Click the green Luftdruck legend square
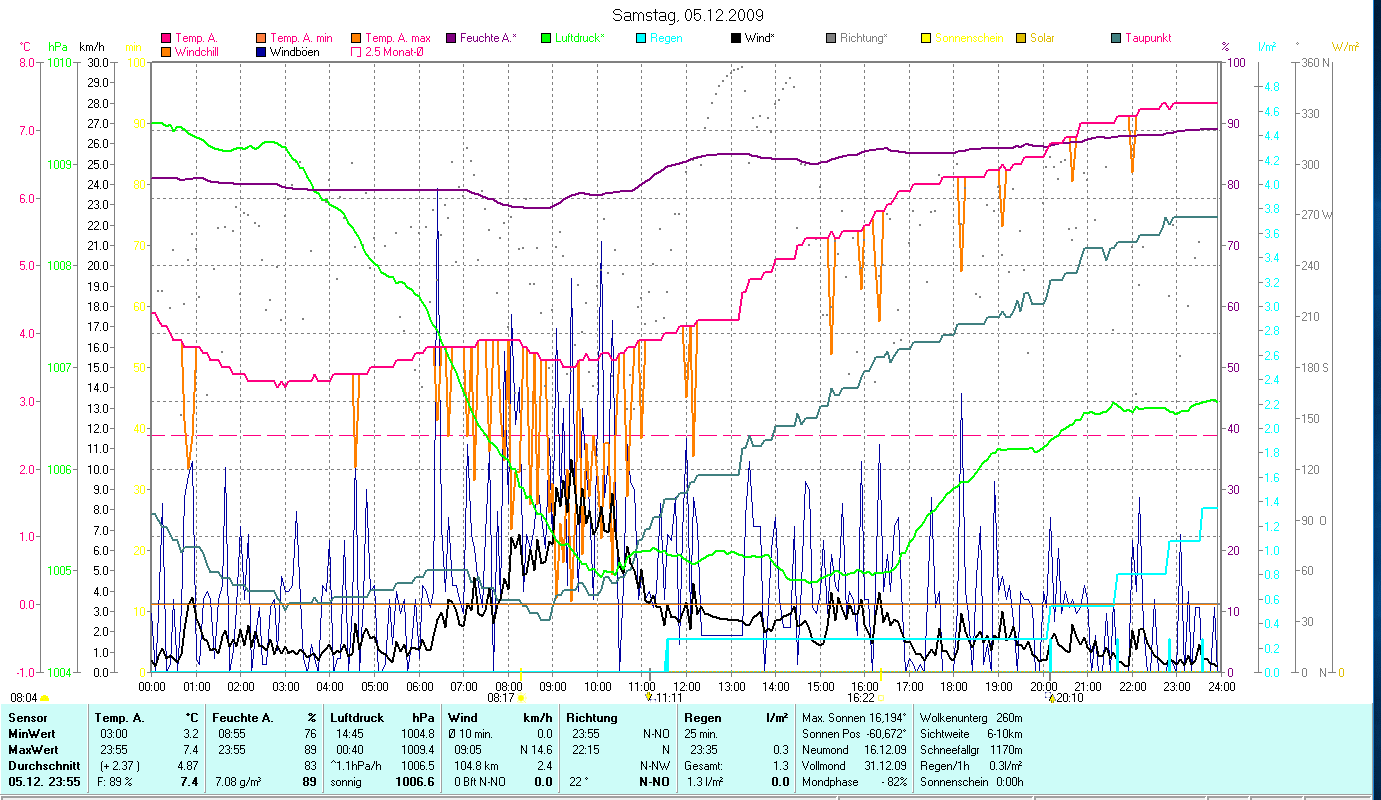This screenshot has width=1381, height=800. point(545,38)
